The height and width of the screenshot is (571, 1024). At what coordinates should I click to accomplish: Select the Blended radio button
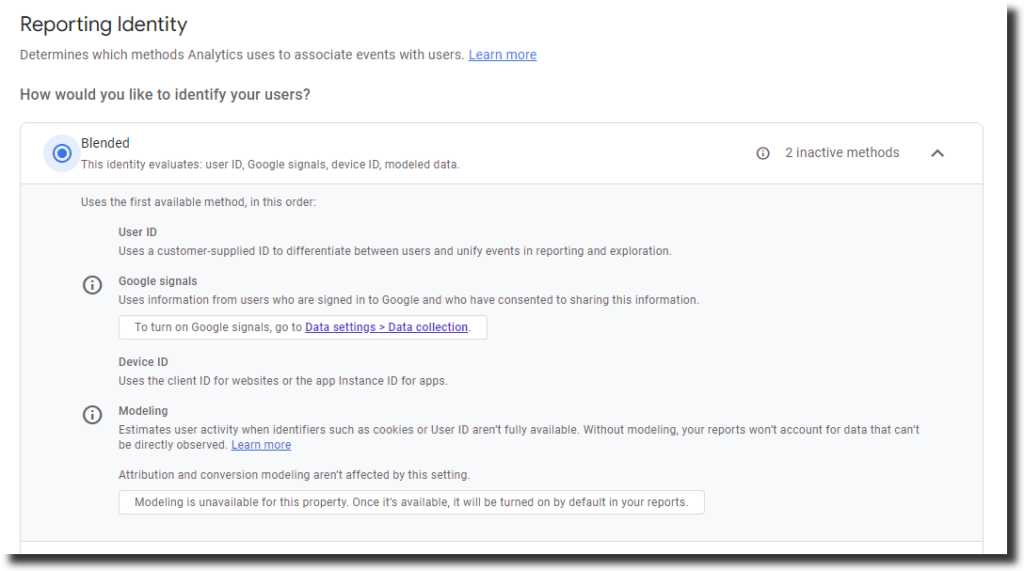point(62,153)
